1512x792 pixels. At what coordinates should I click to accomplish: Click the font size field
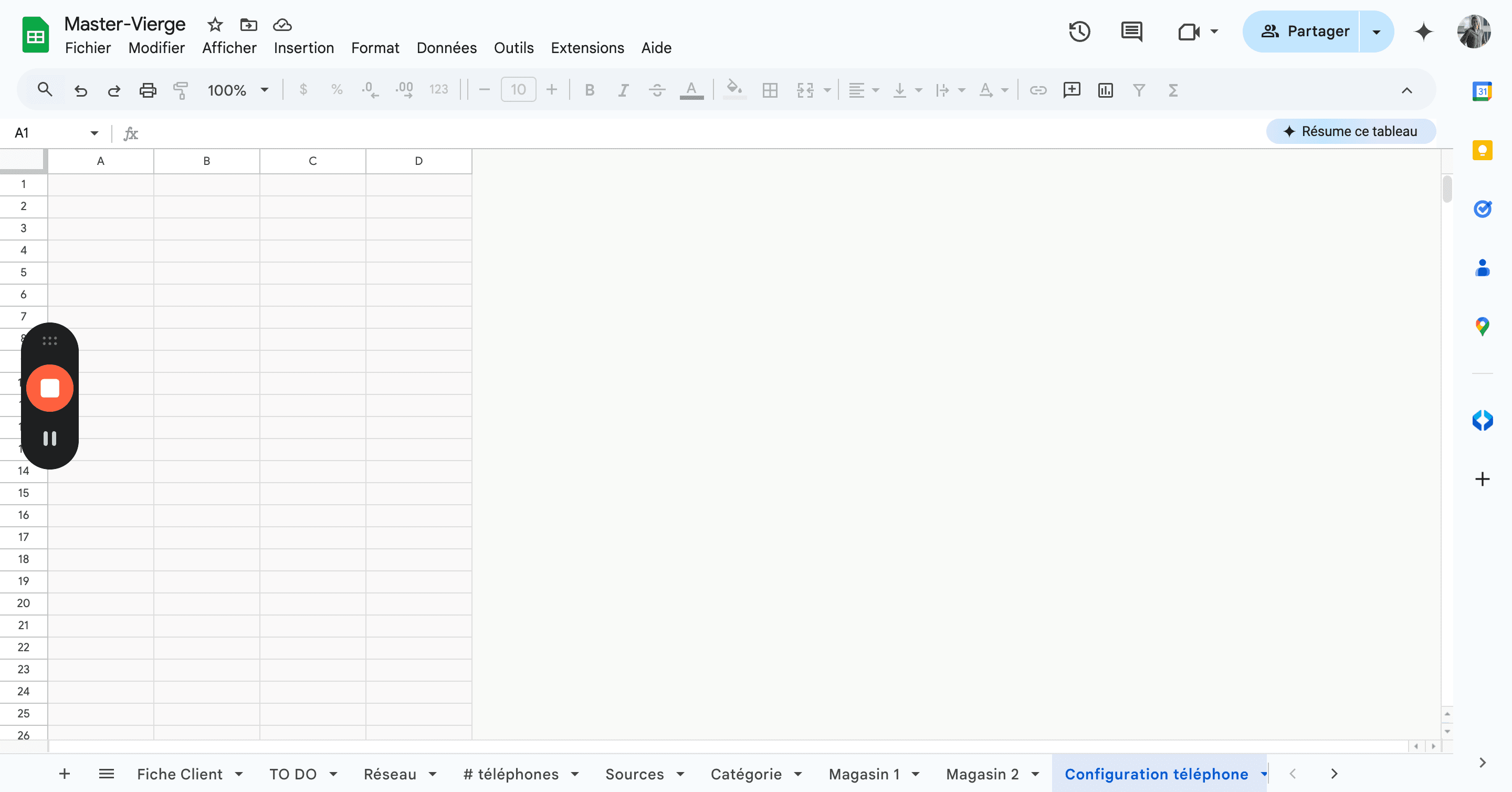(518, 90)
